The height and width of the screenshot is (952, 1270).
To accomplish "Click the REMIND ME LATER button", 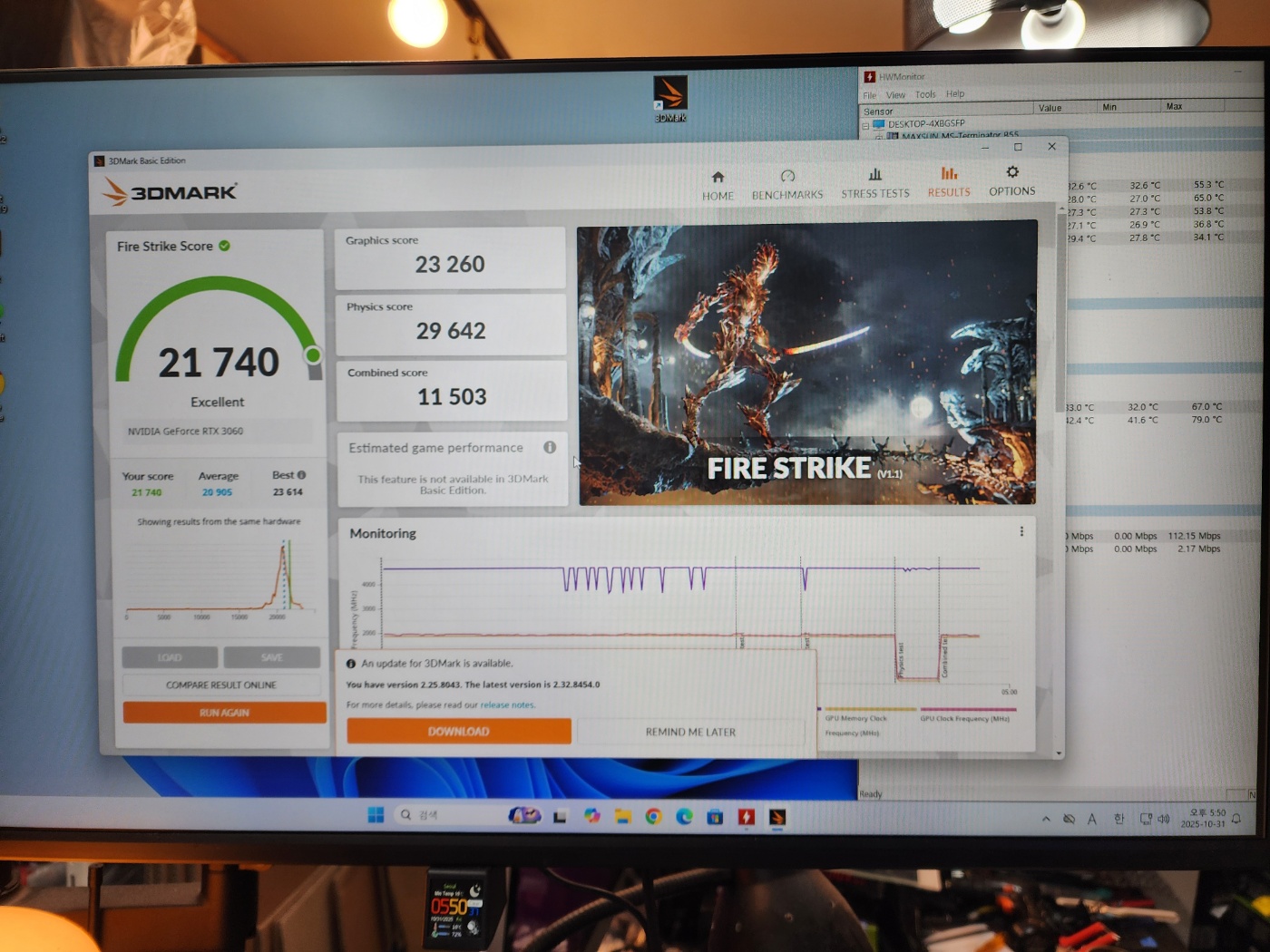I will (x=690, y=732).
